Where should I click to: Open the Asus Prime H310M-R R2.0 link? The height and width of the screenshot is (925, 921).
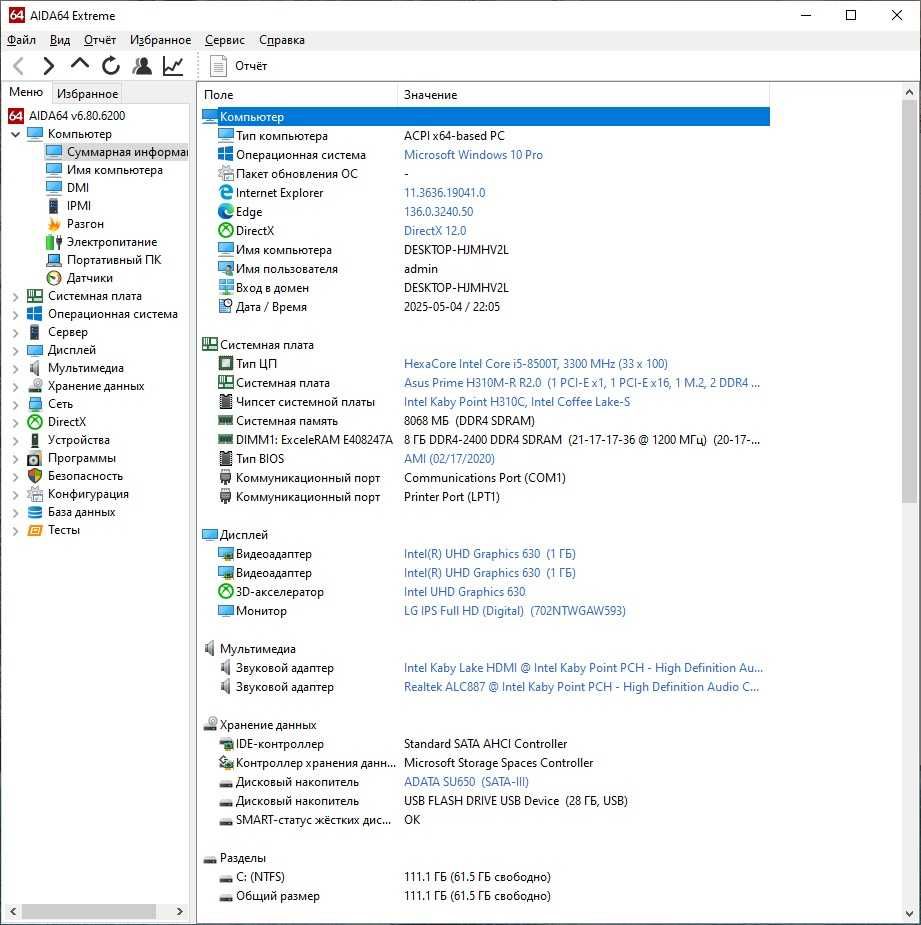pos(582,382)
